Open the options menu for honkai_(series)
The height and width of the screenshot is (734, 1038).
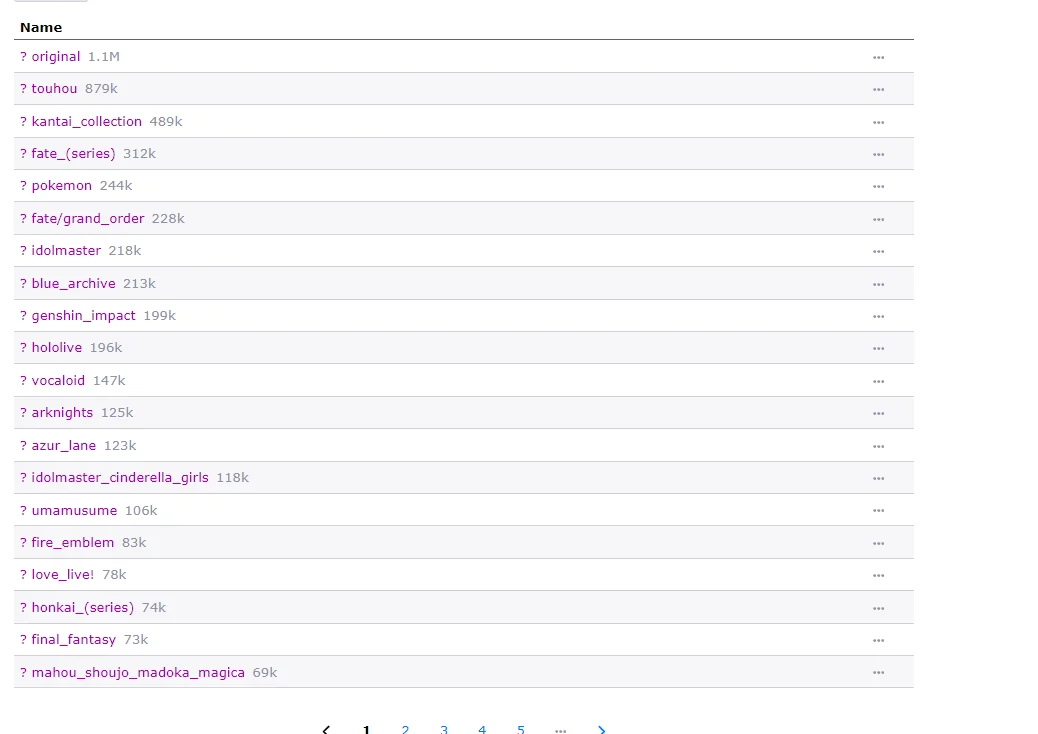coord(878,608)
